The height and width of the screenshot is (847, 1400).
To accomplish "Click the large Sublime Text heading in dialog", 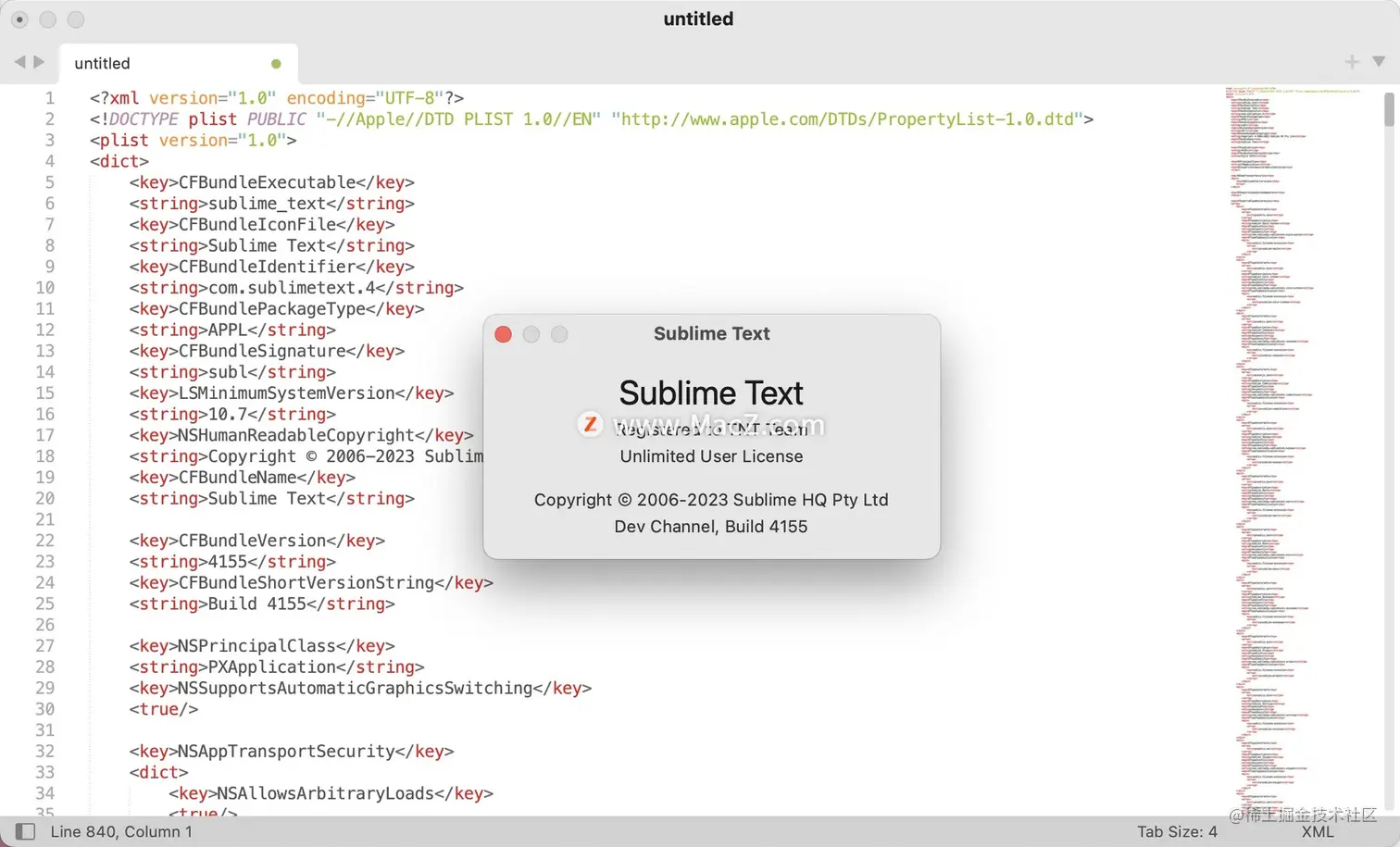I will pyautogui.click(x=711, y=393).
